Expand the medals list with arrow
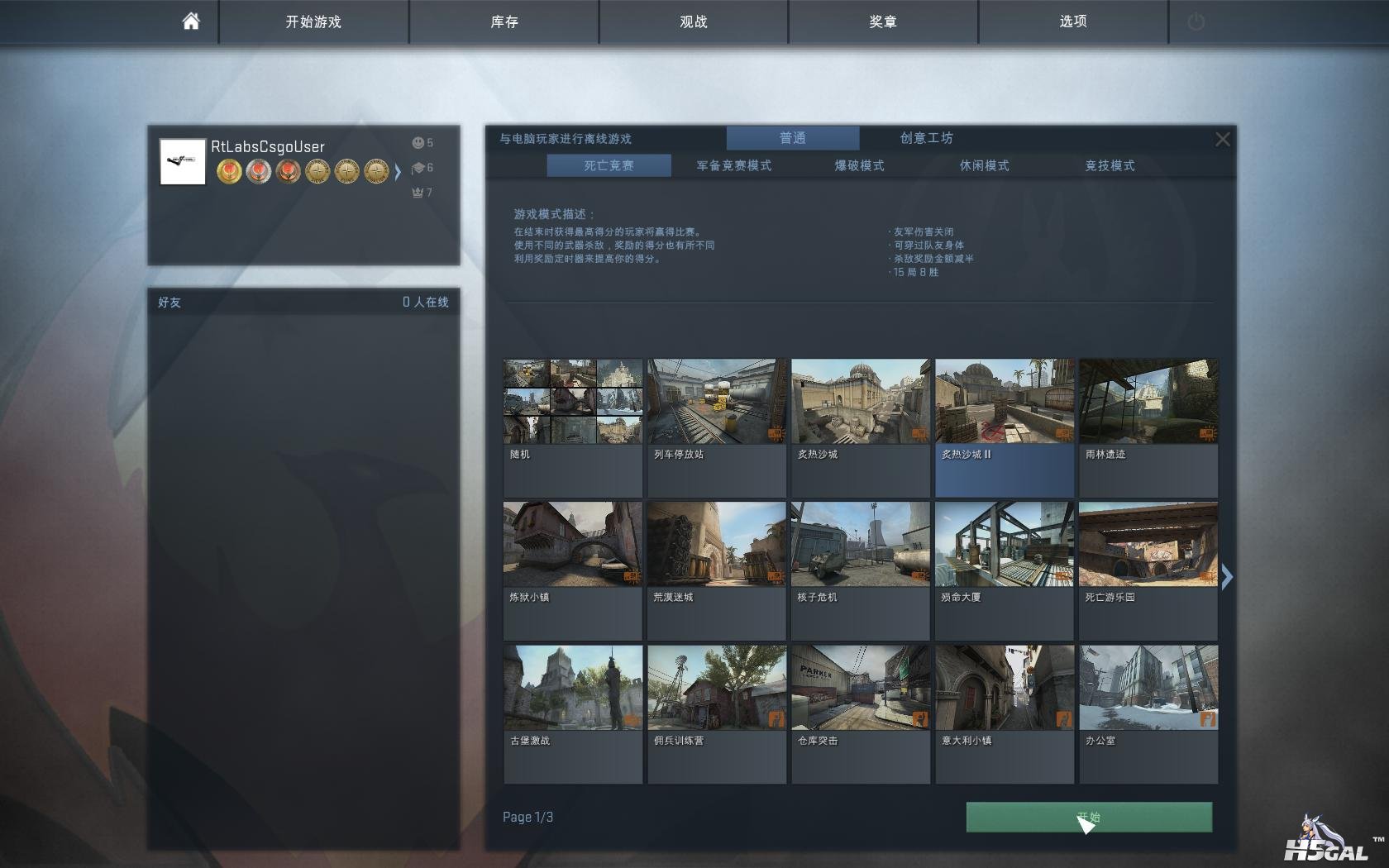Image resolution: width=1389 pixels, height=868 pixels. click(x=398, y=172)
